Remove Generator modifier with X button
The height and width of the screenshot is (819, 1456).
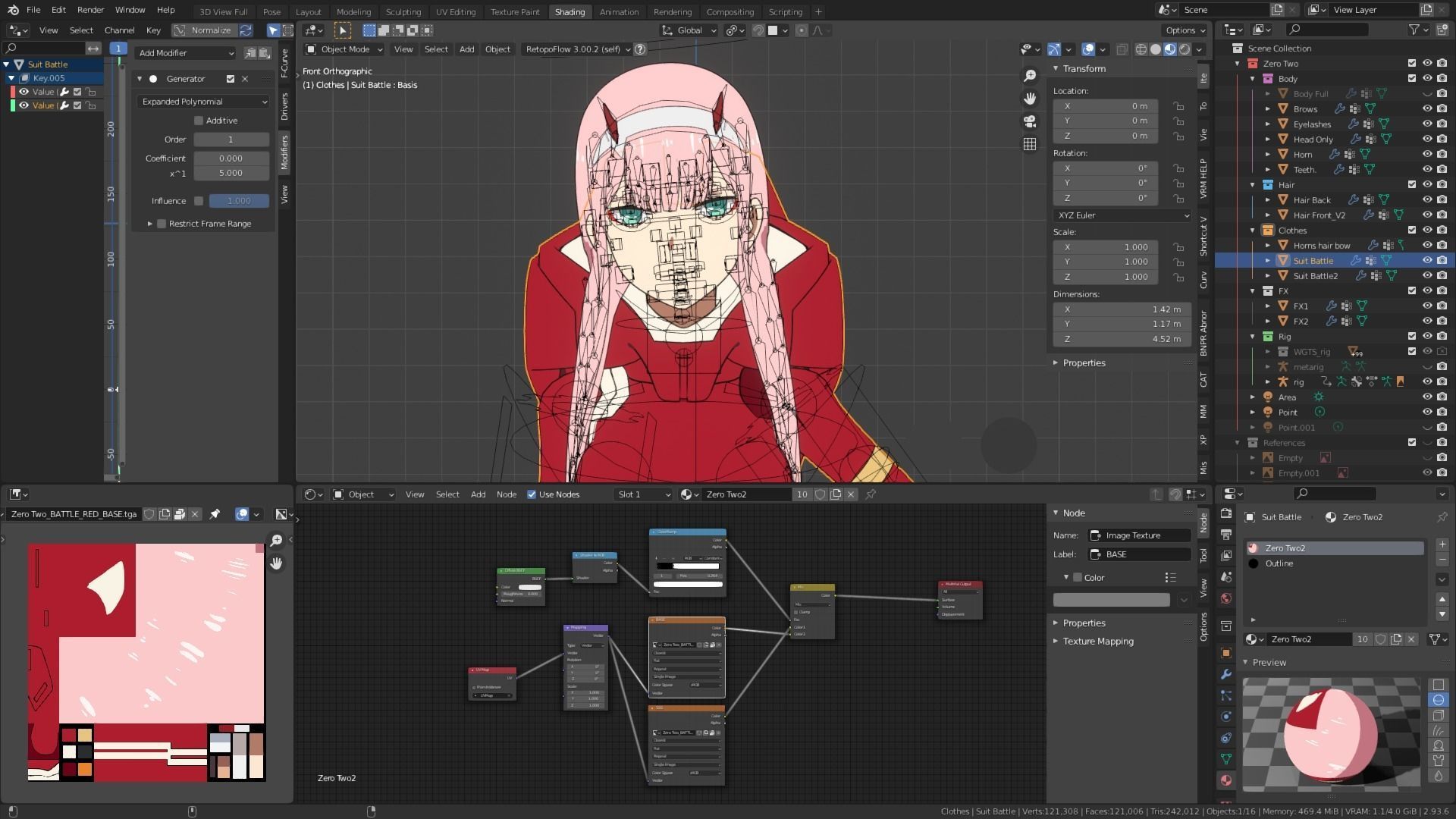pos(245,79)
